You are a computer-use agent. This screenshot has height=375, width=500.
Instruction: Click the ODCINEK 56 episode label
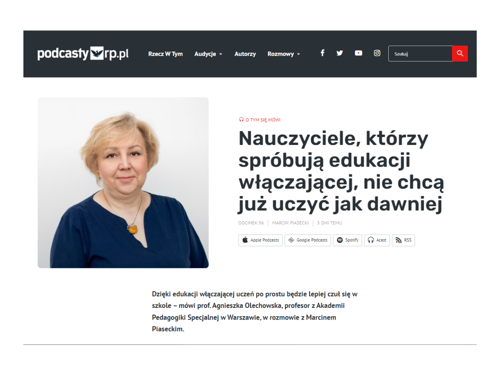(x=251, y=223)
